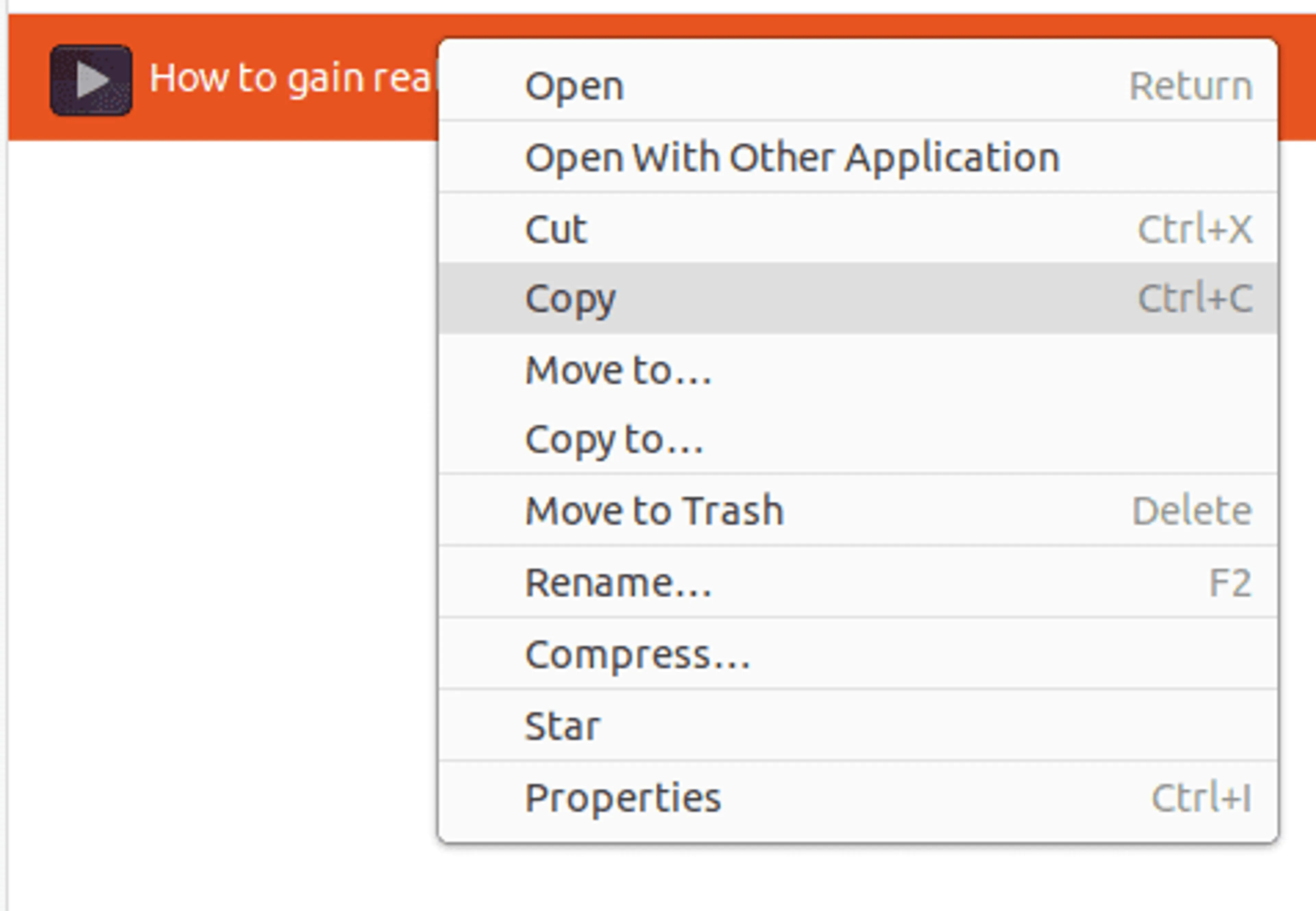
Task: Compress the selected video file
Action: pyautogui.click(x=637, y=654)
